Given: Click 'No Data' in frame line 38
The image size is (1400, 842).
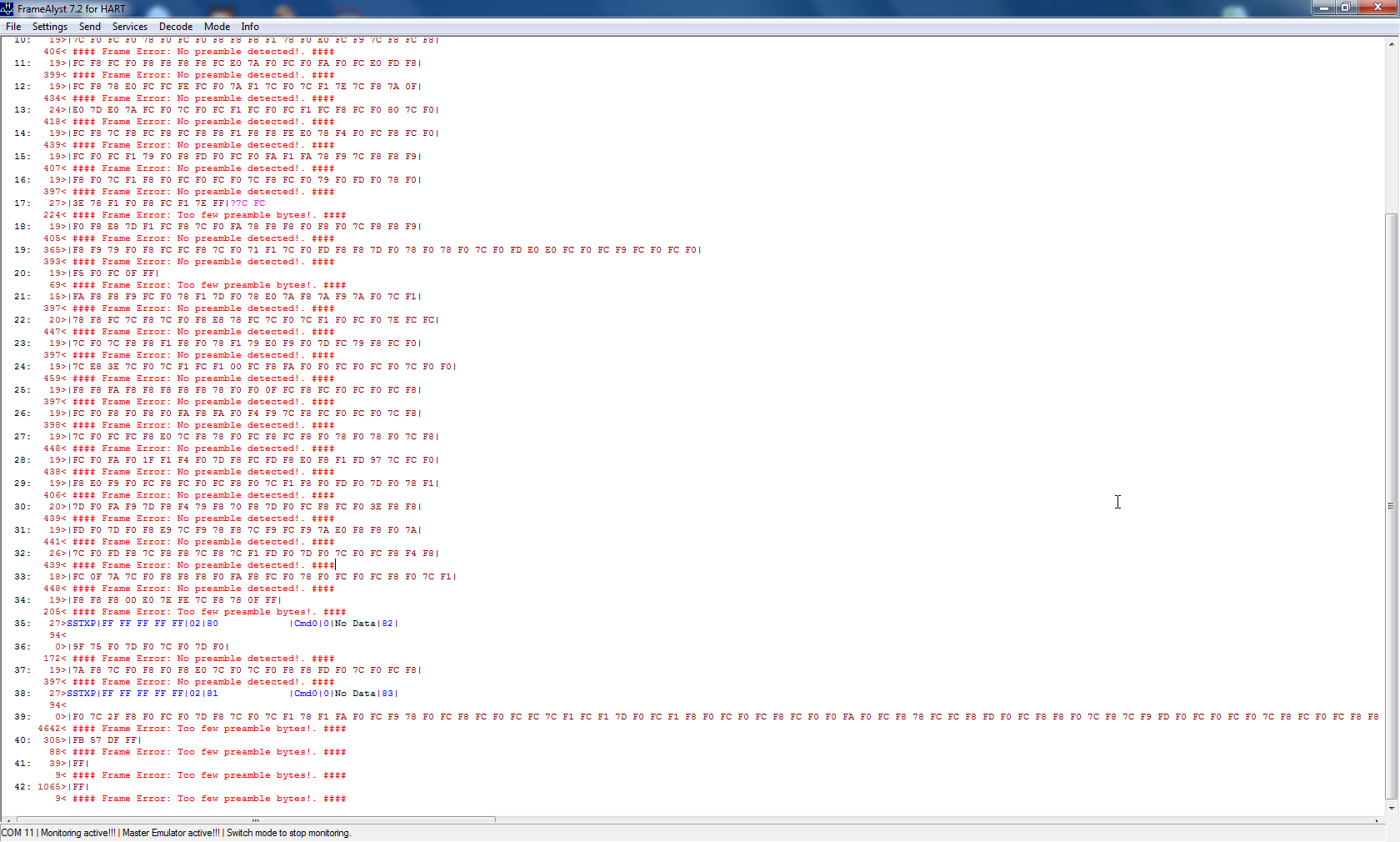Looking at the screenshot, I should (x=355, y=694).
